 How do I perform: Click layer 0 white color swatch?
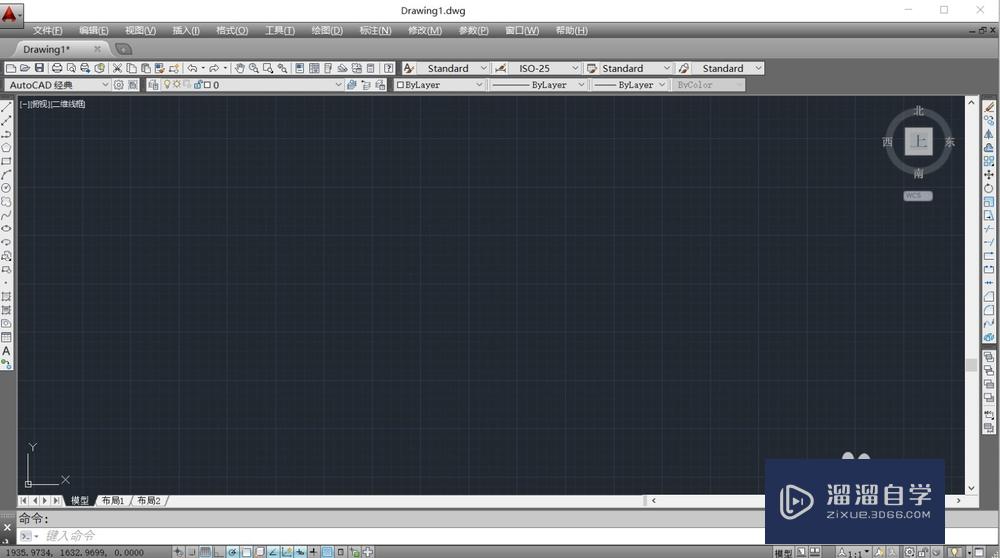click(207, 84)
